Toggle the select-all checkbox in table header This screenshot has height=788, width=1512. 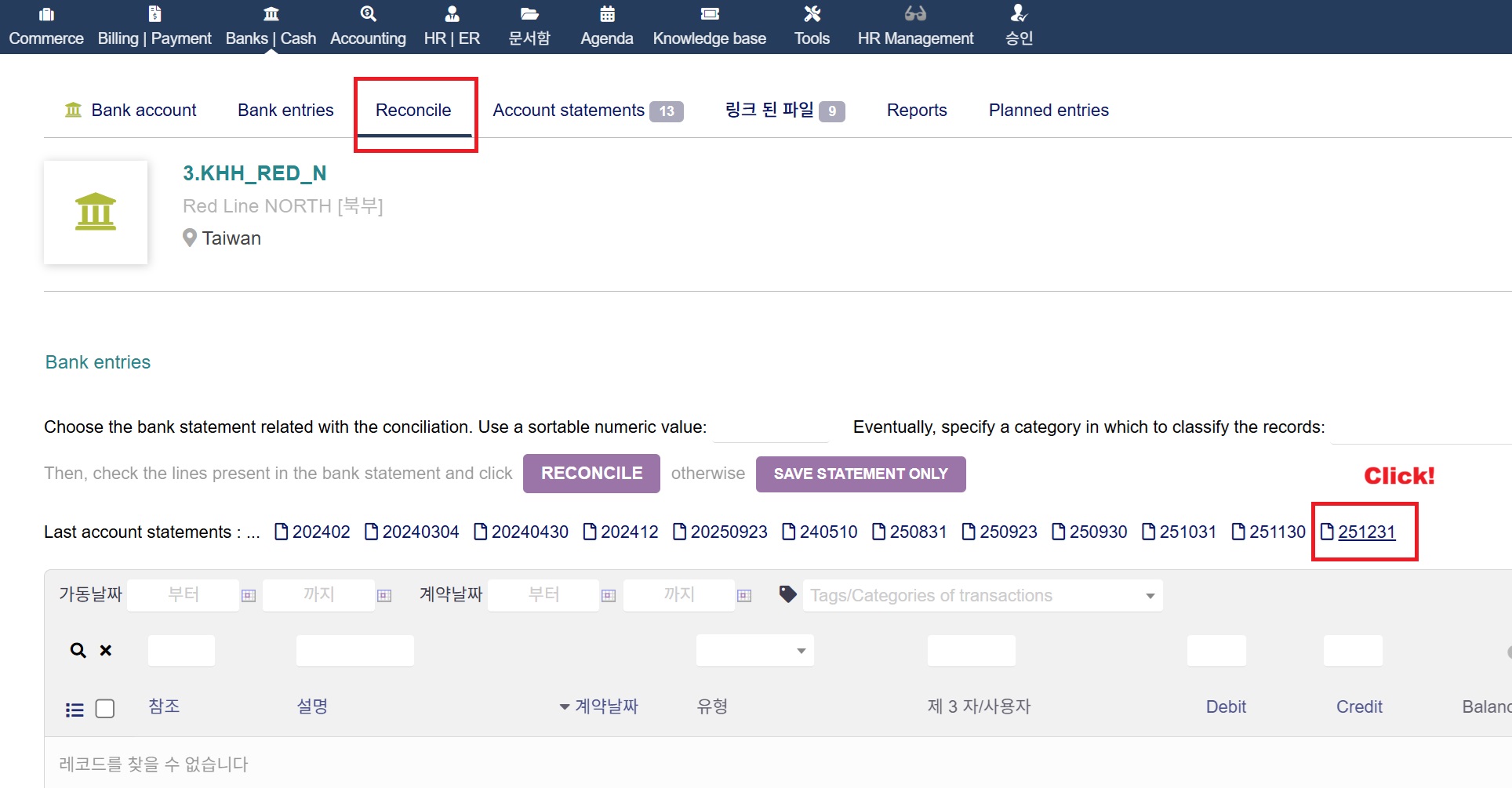[x=104, y=709]
